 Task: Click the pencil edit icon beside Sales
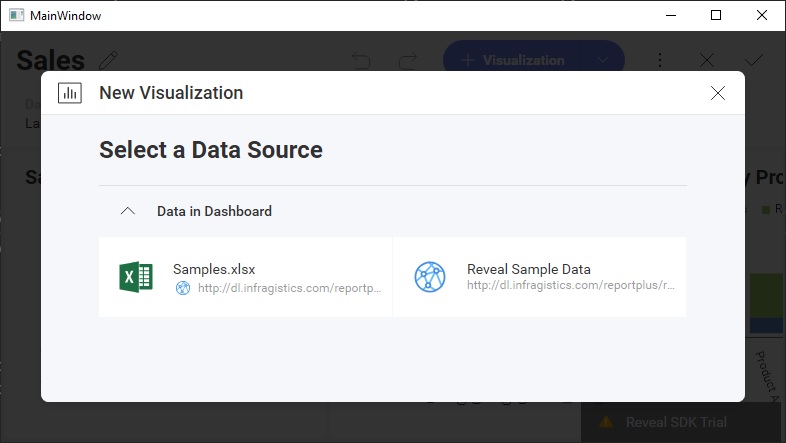[108, 60]
